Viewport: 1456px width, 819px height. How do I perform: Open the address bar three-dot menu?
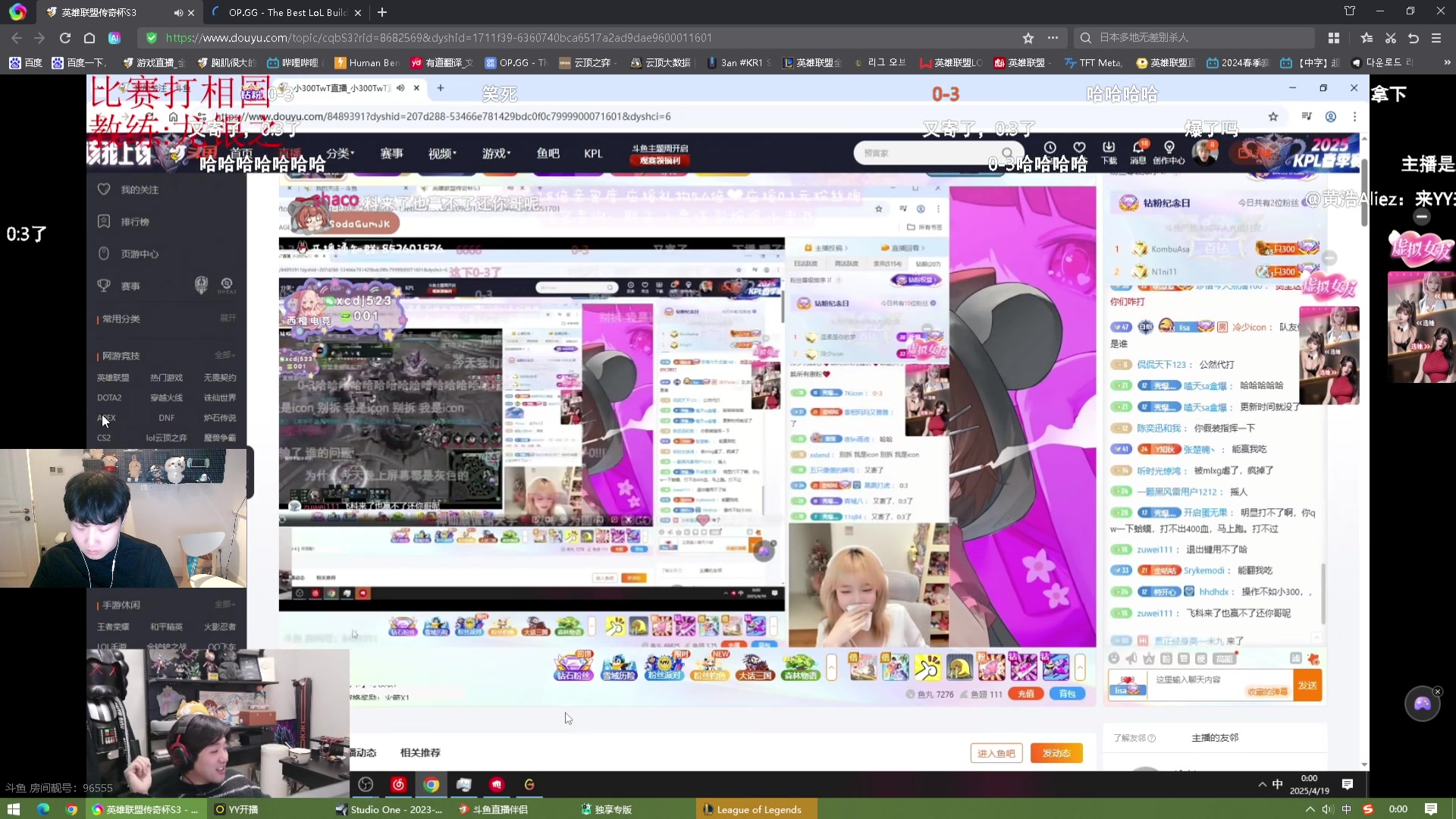(1053, 38)
